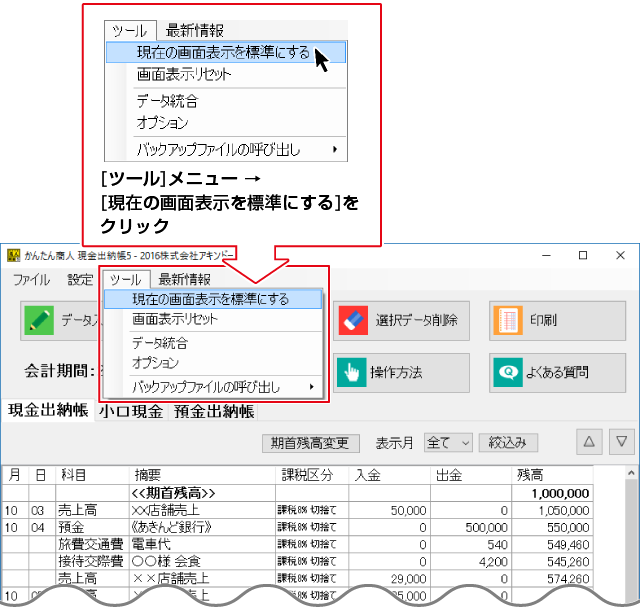Expand the 表示月 dropdown showing 全て
The width and height of the screenshot is (640, 611).
pyautogui.click(x=448, y=441)
